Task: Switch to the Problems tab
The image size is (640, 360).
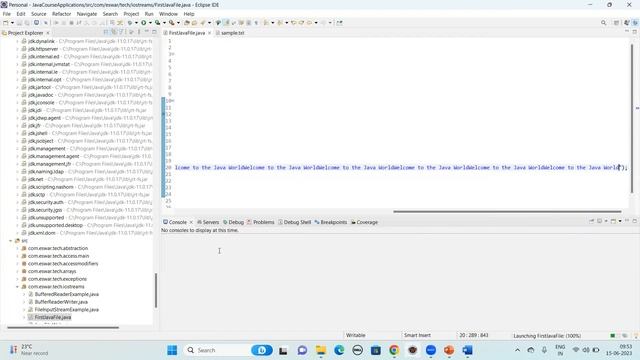Action: tap(260, 222)
